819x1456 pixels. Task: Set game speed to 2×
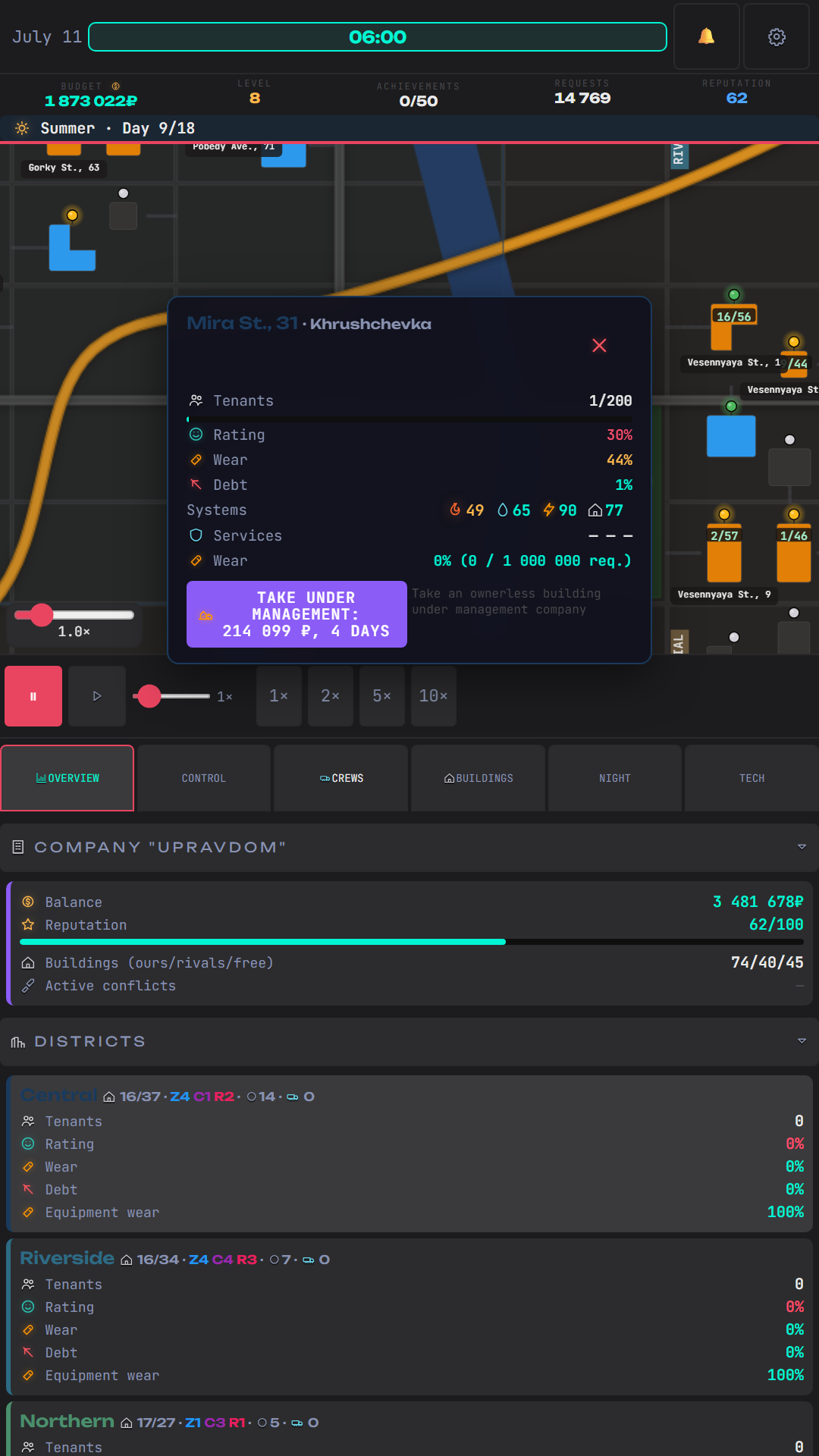tap(331, 696)
